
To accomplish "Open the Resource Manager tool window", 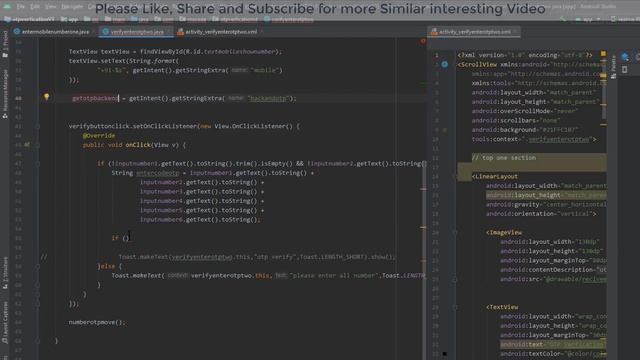I will 5,93.
